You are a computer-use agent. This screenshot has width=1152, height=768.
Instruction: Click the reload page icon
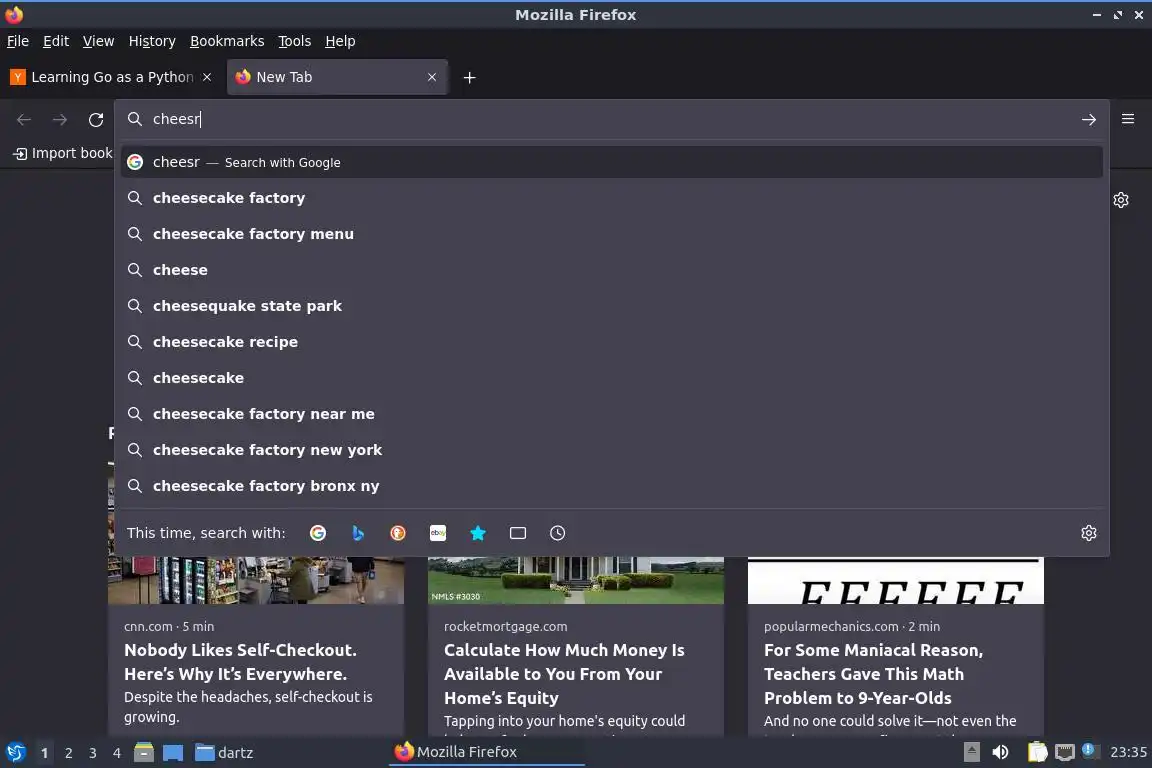click(96, 119)
